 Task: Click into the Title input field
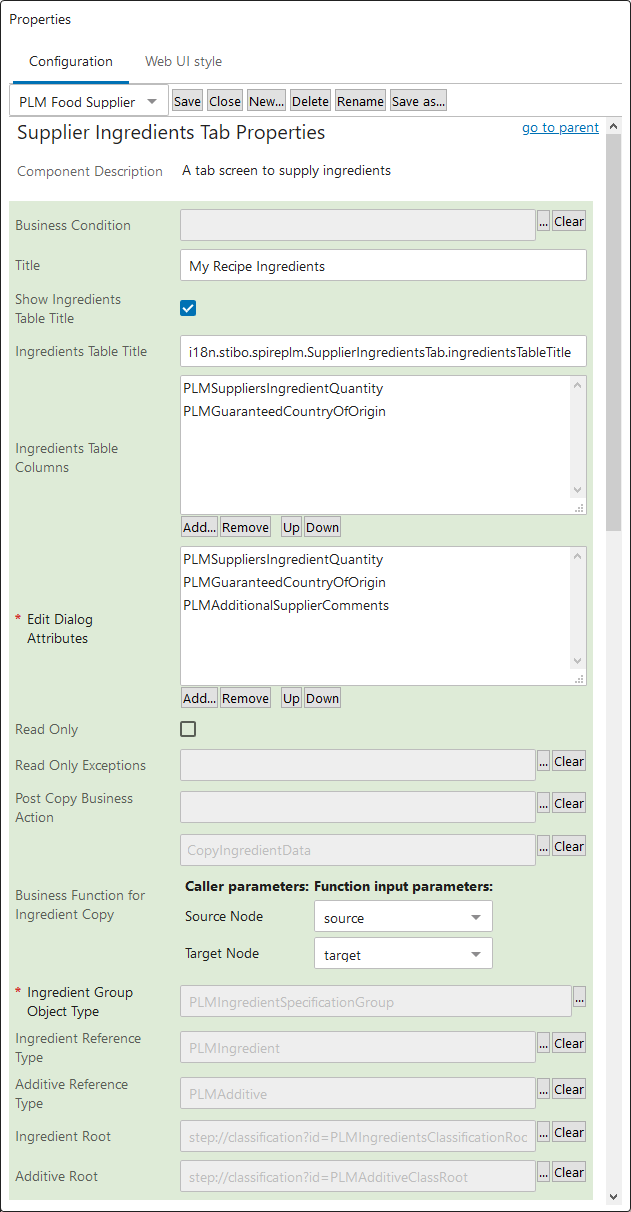click(x=383, y=266)
